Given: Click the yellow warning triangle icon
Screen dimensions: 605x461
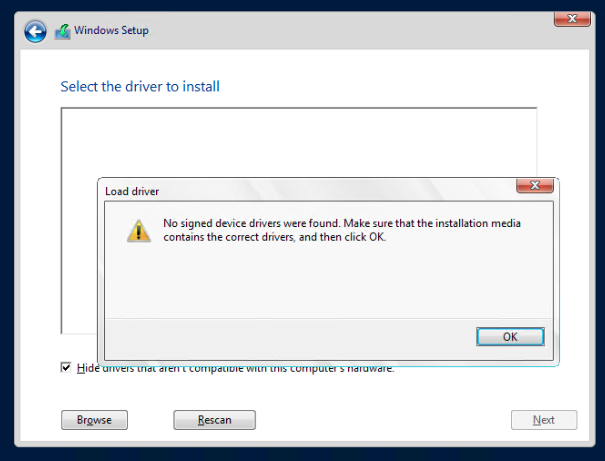Looking at the screenshot, I should pos(138,231).
